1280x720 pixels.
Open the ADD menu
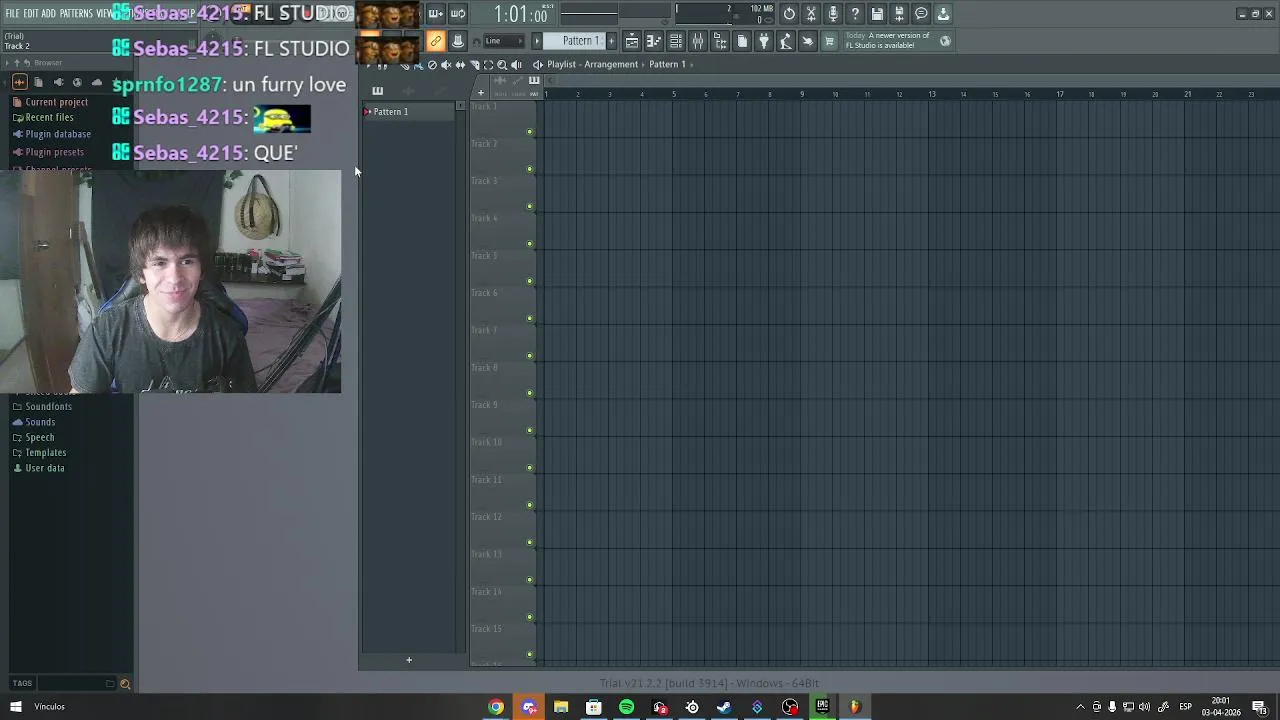pos(48,13)
